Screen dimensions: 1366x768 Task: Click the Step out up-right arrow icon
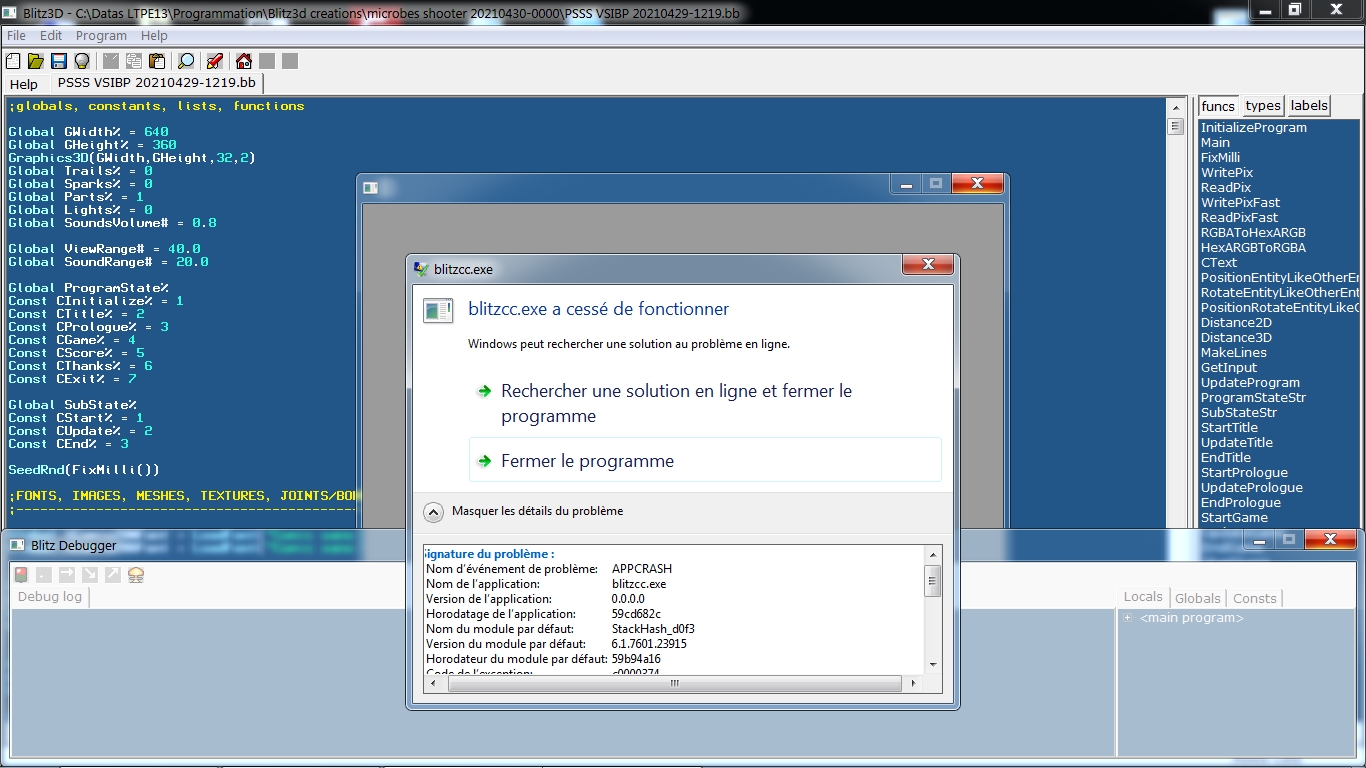113,575
